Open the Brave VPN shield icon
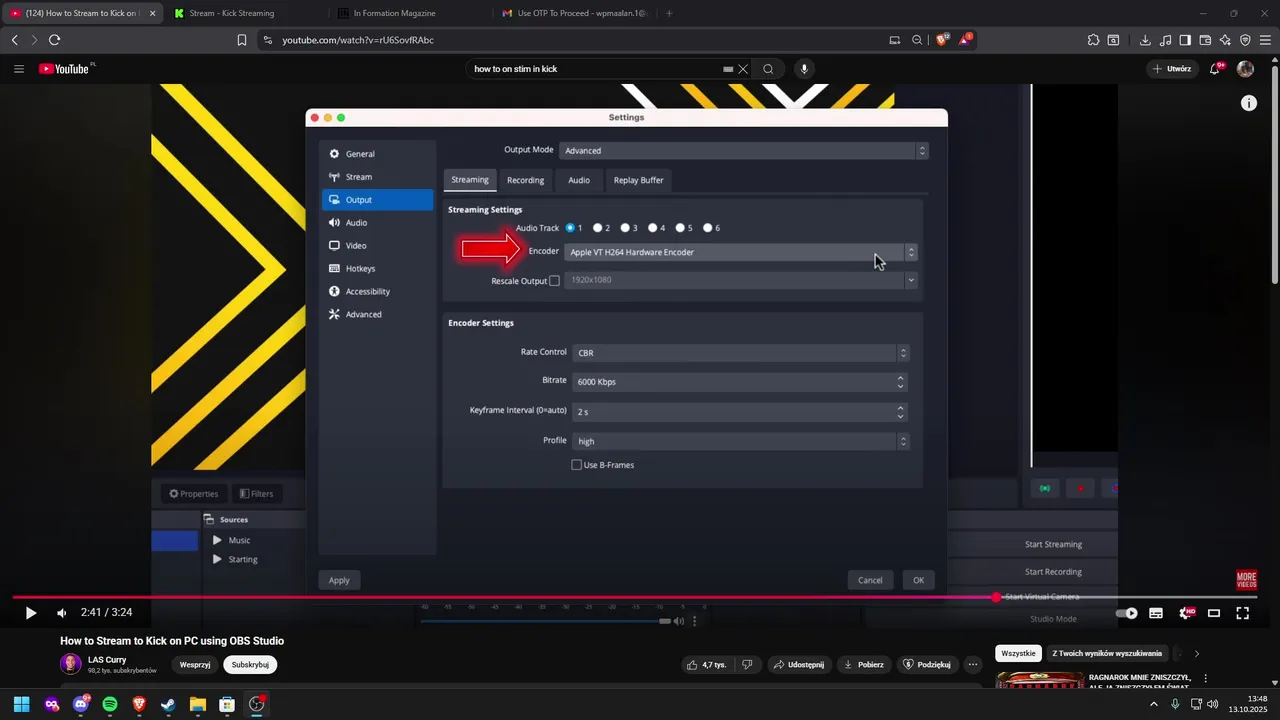 [x=1245, y=40]
